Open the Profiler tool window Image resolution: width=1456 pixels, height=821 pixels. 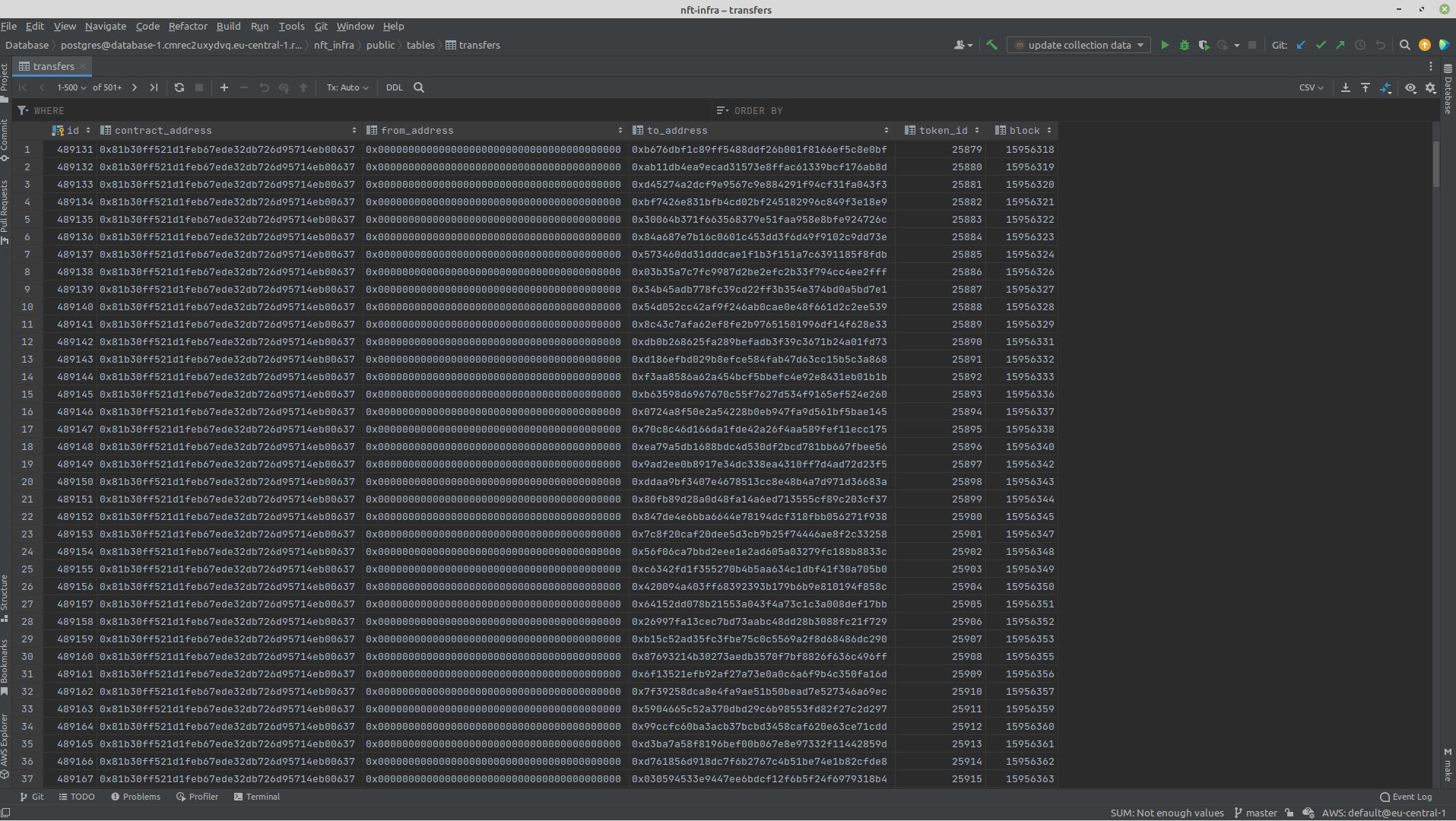coord(197,797)
